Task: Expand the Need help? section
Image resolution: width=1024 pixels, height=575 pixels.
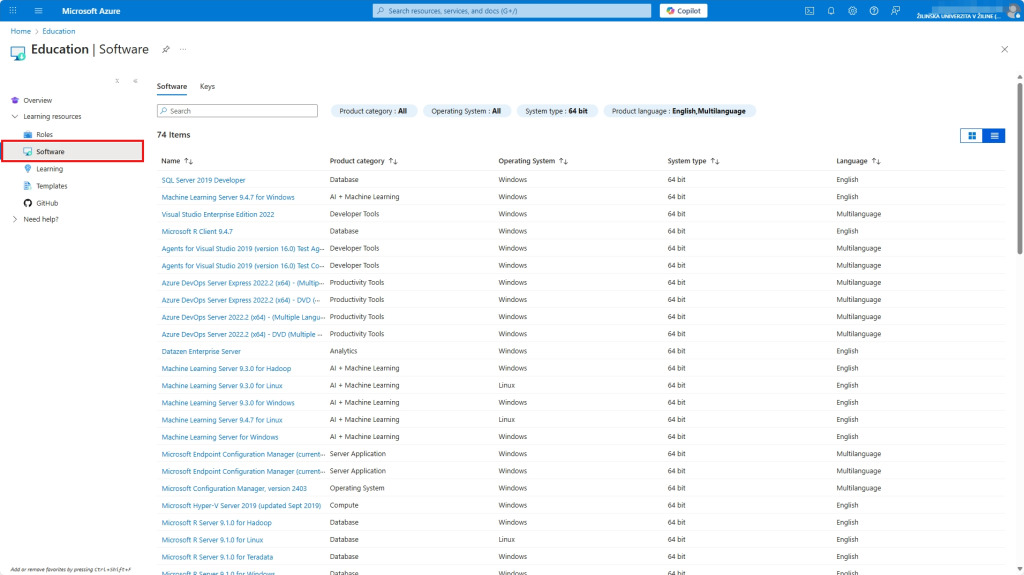Action: [14, 219]
